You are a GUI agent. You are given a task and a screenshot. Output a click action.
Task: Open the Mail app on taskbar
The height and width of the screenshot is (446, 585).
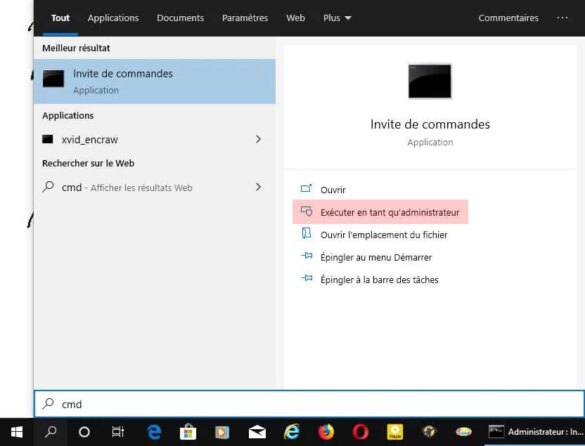tap(257, 432)
